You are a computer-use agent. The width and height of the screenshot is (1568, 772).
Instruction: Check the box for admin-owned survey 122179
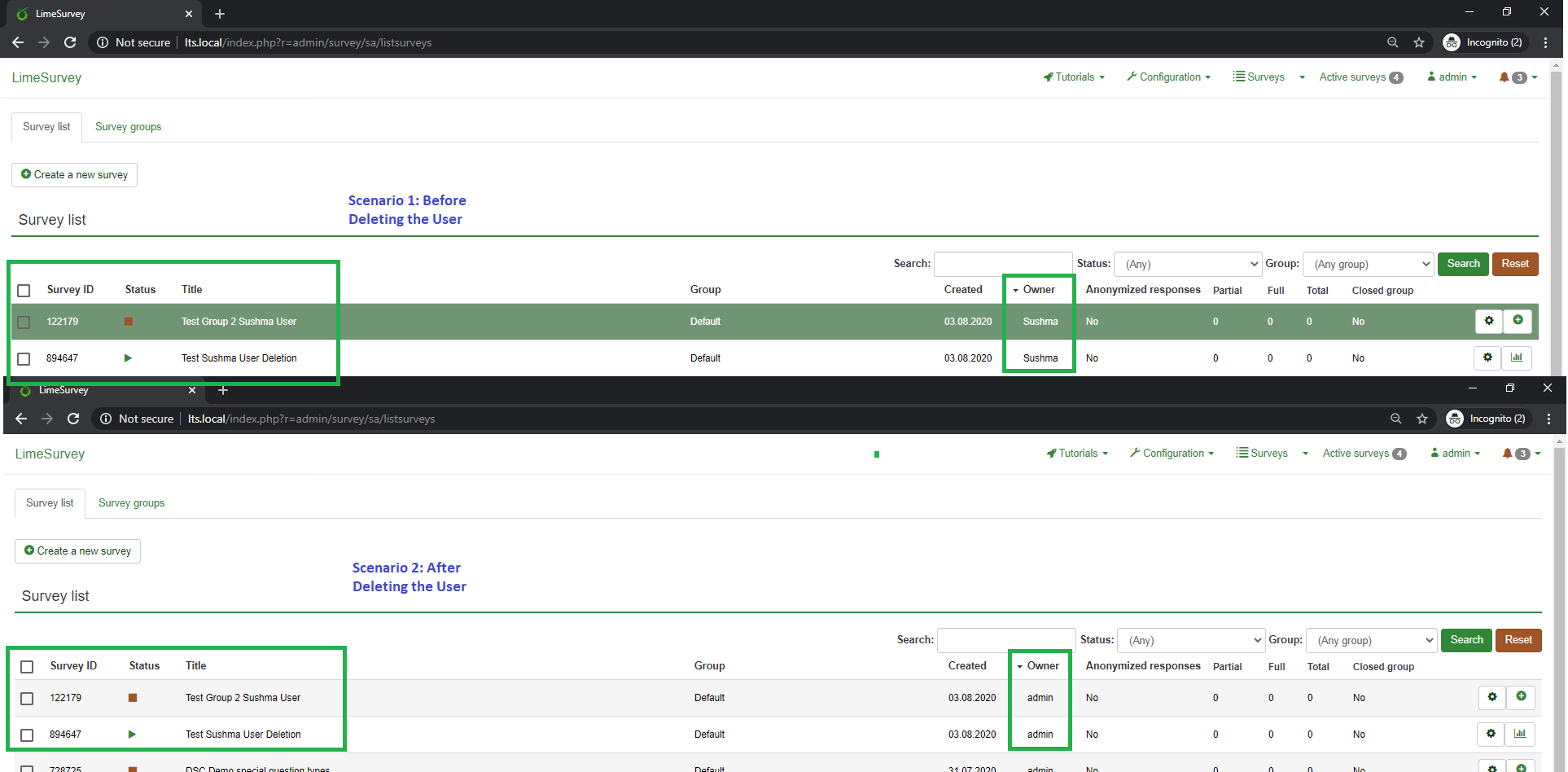27,699
